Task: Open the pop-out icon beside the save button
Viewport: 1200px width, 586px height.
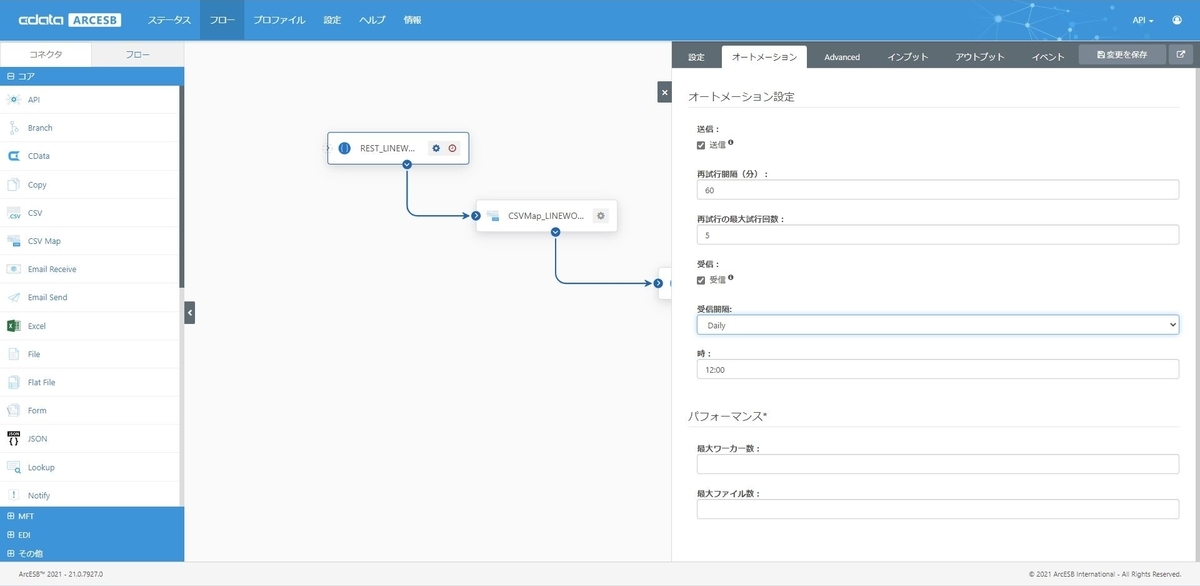Action: pyautogui.click(x=1181, y=55)
